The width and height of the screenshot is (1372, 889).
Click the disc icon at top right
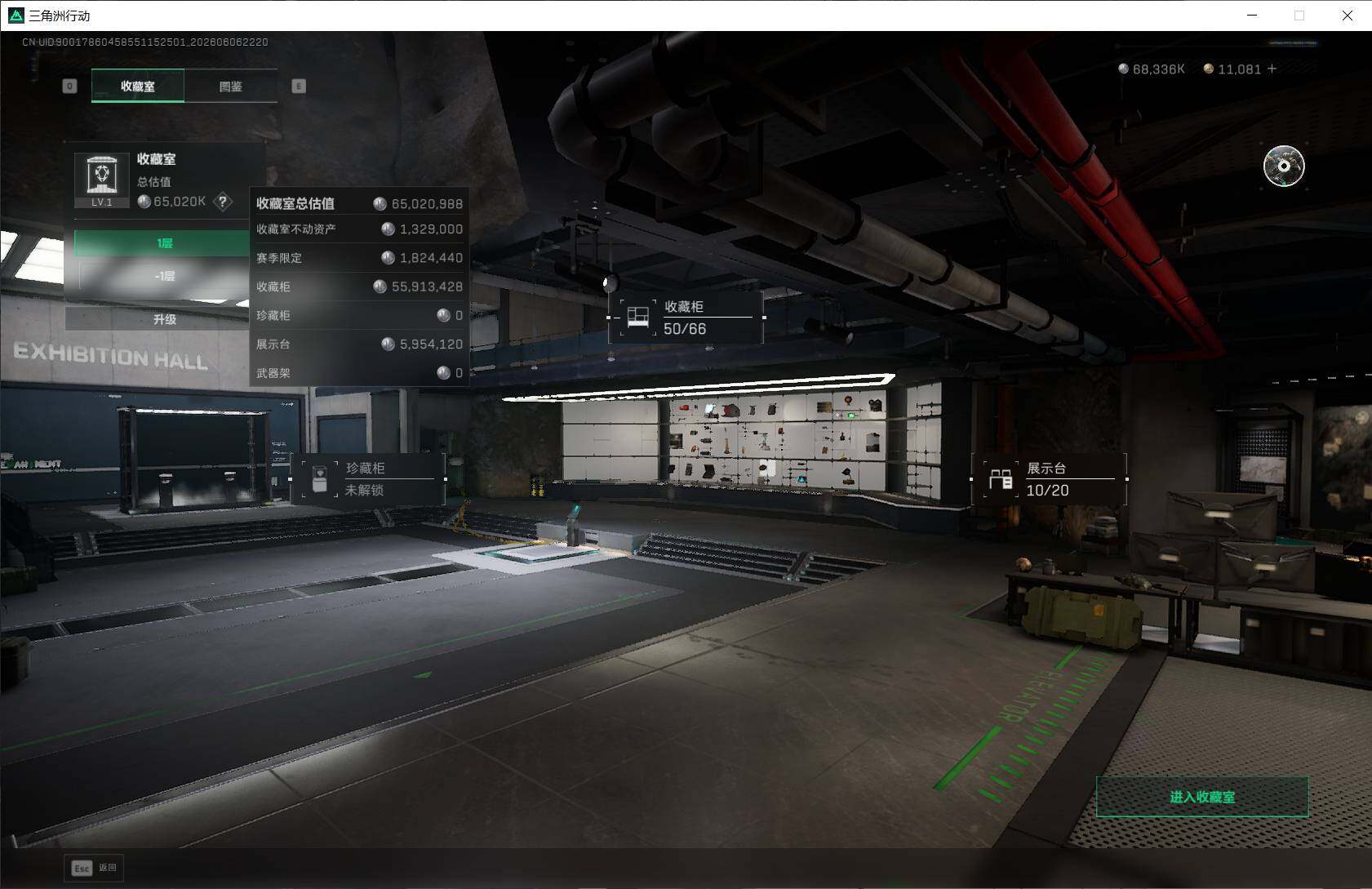[x=1284, y=167]
